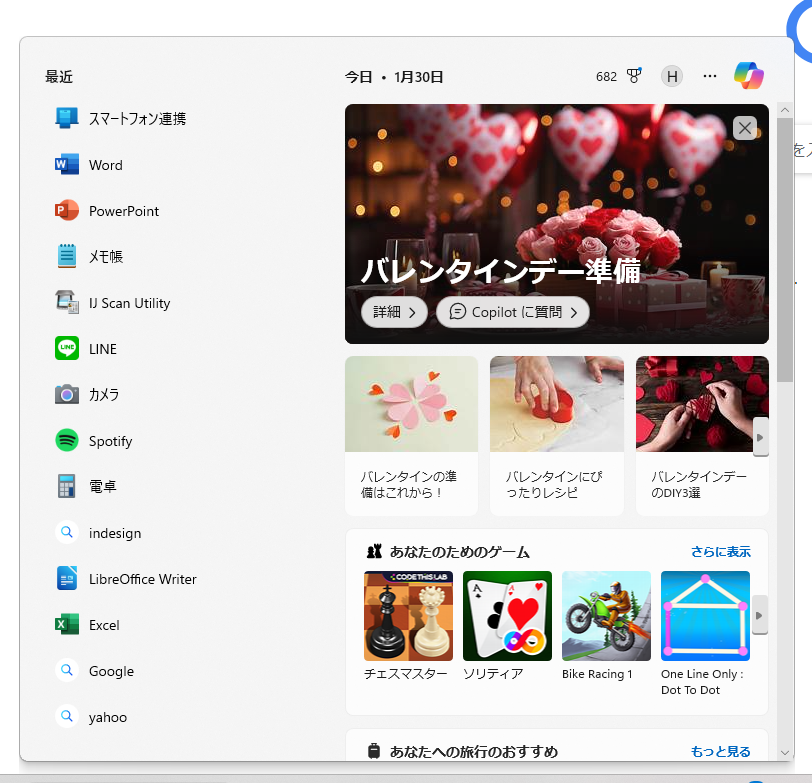Click the さらに表示 link for games

(x=720, y=552)
